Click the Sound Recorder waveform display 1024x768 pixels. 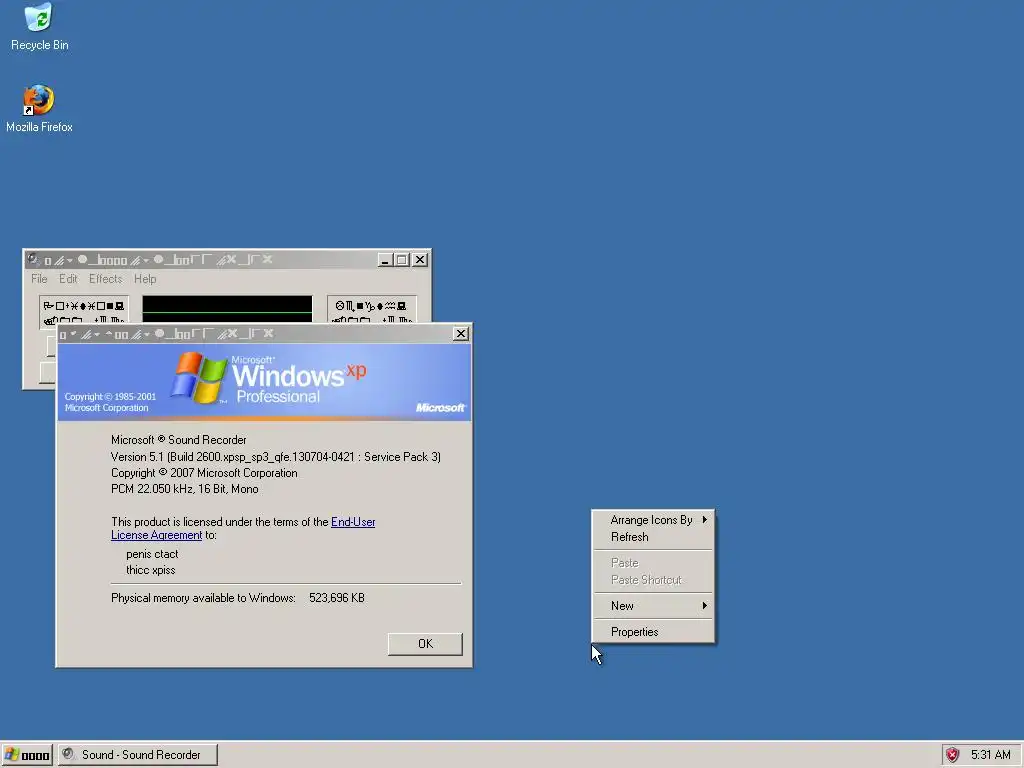click(227, 310)
